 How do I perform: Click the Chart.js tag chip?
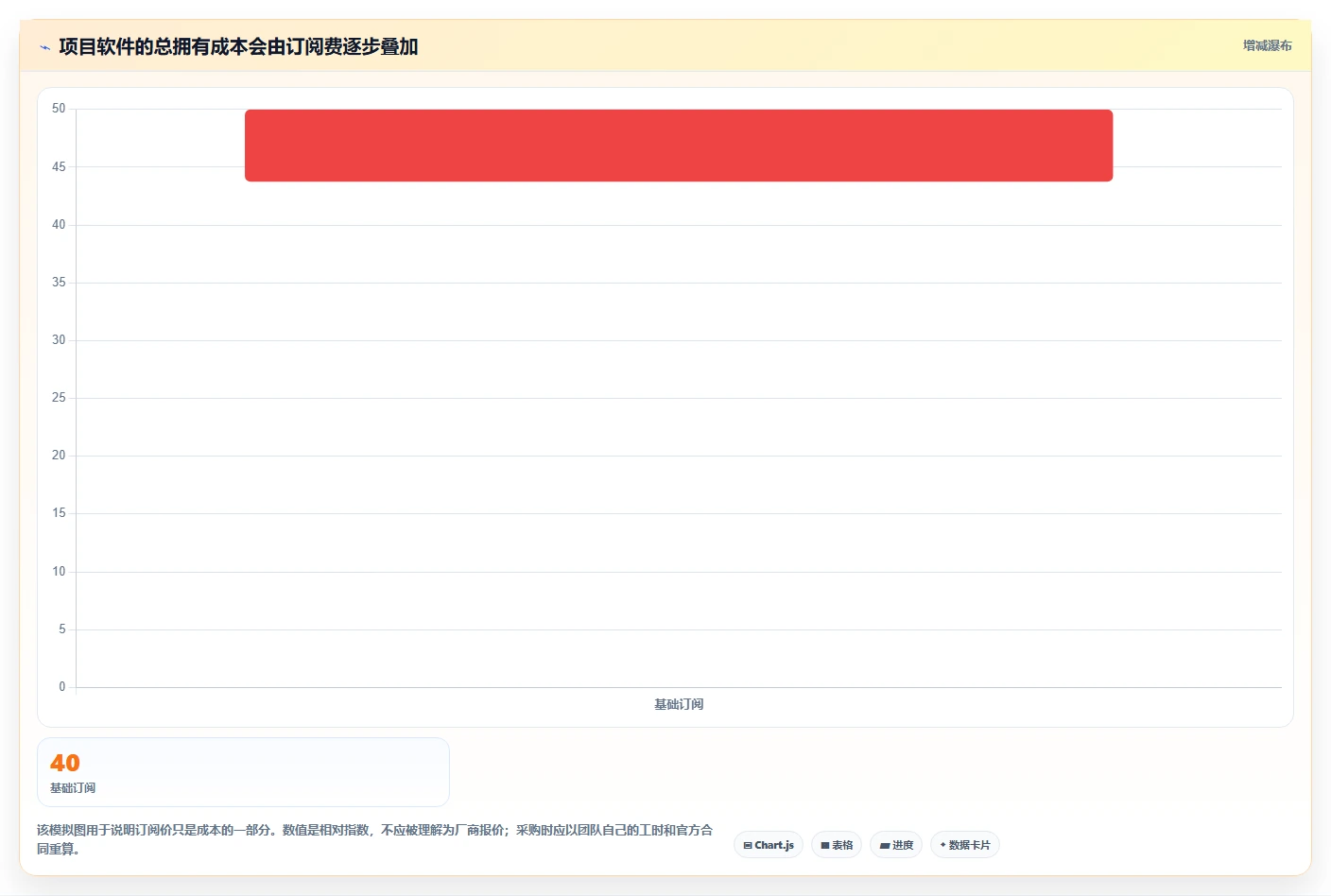[769, 845]
